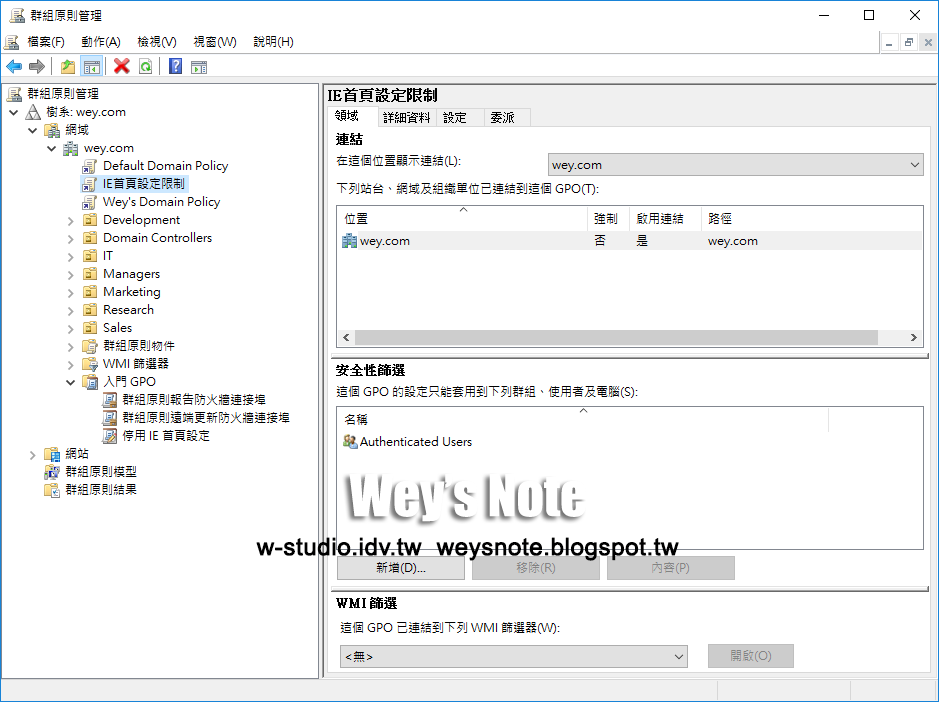Click the 路徑 column header

811,219
